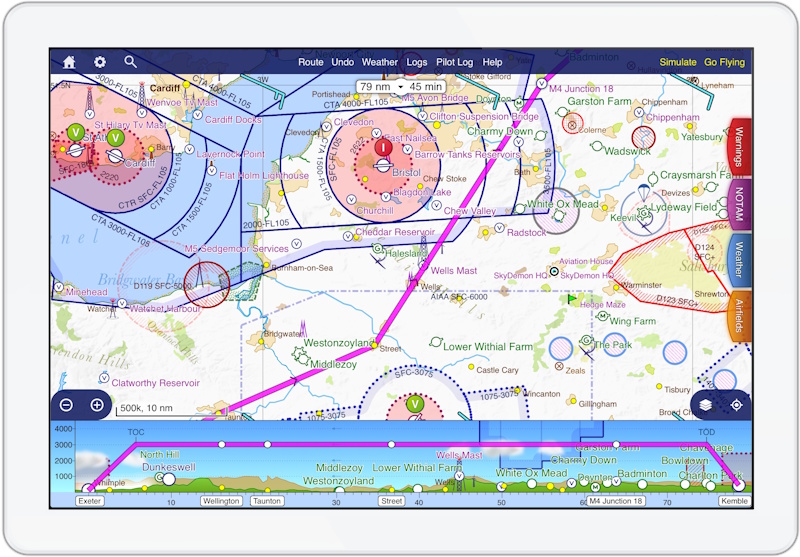This screenshot has width=800, height=557.
Task: Tap the green V marker below Street
Action: coord(415,404)
